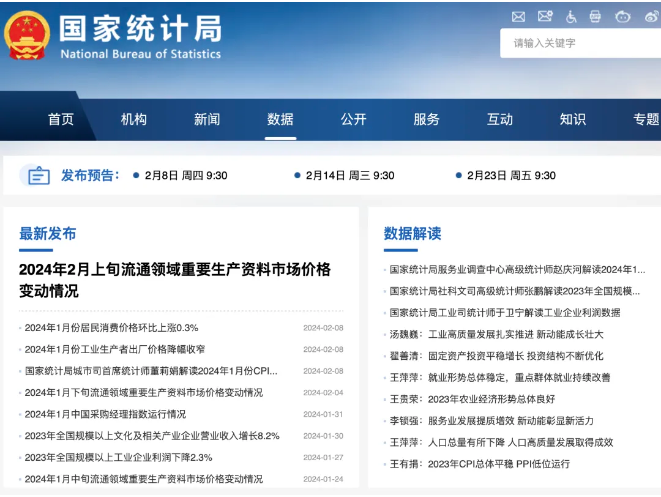The height and width of the screenshot is (497, 661).
Task: Open 于卫宁解读工业企业利润数据 article
Action: tap(505, 312)
